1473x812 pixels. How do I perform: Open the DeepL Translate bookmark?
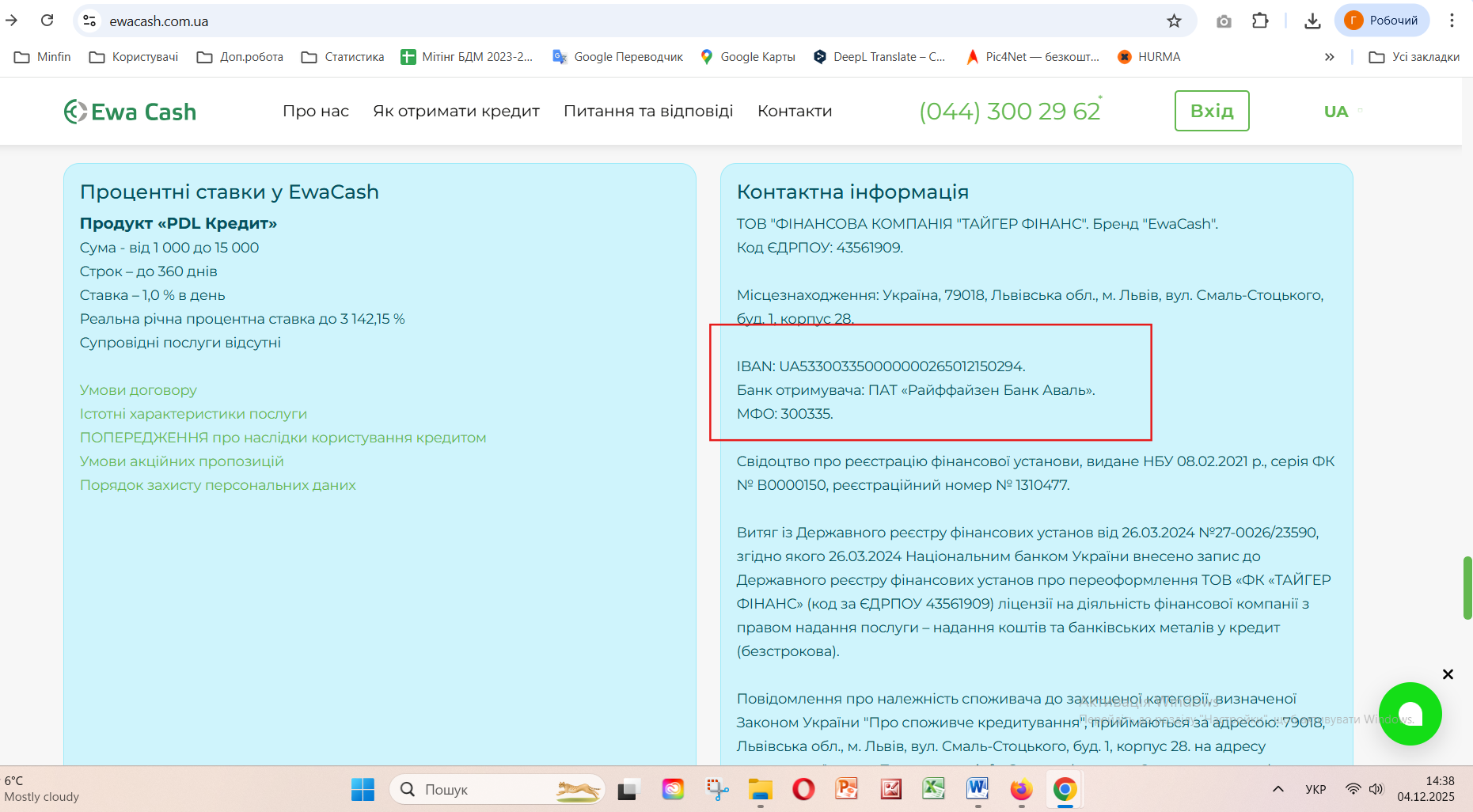[879, 57]
